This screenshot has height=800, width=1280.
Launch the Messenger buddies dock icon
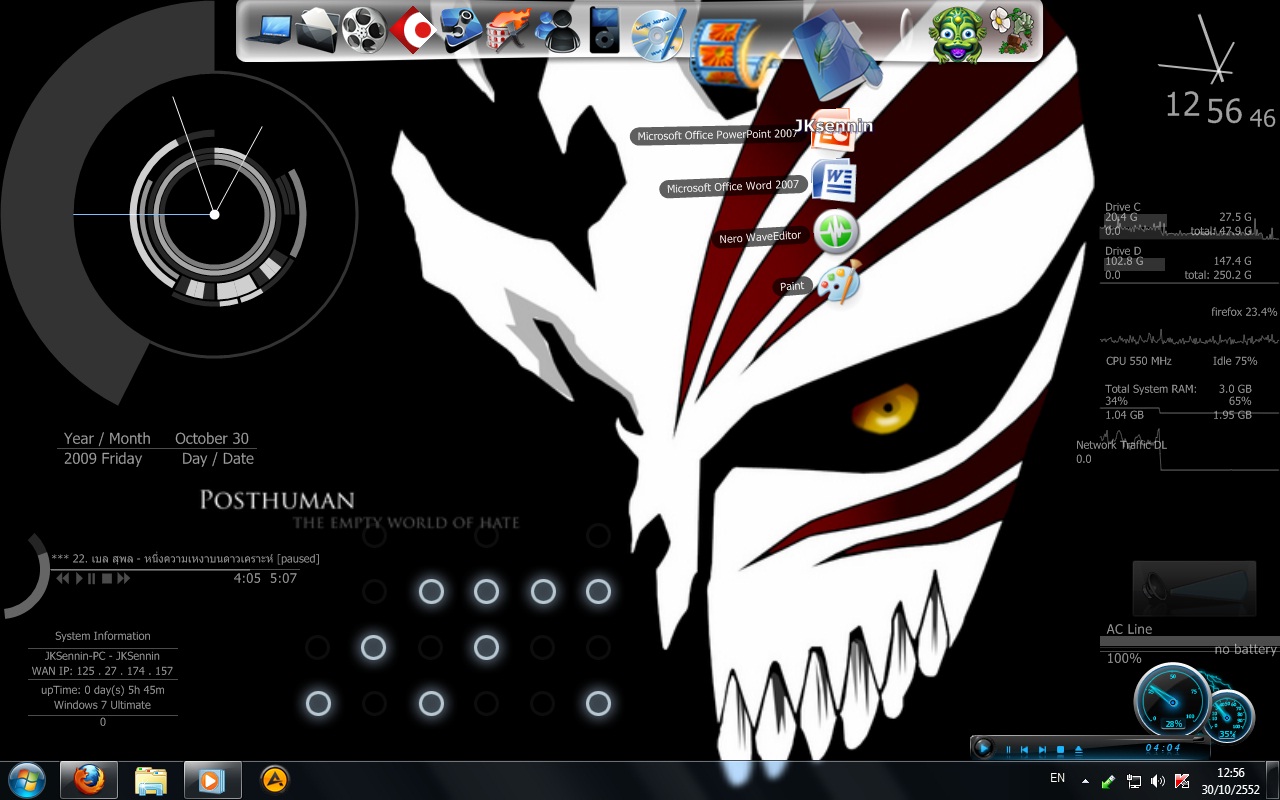point(556,31)
